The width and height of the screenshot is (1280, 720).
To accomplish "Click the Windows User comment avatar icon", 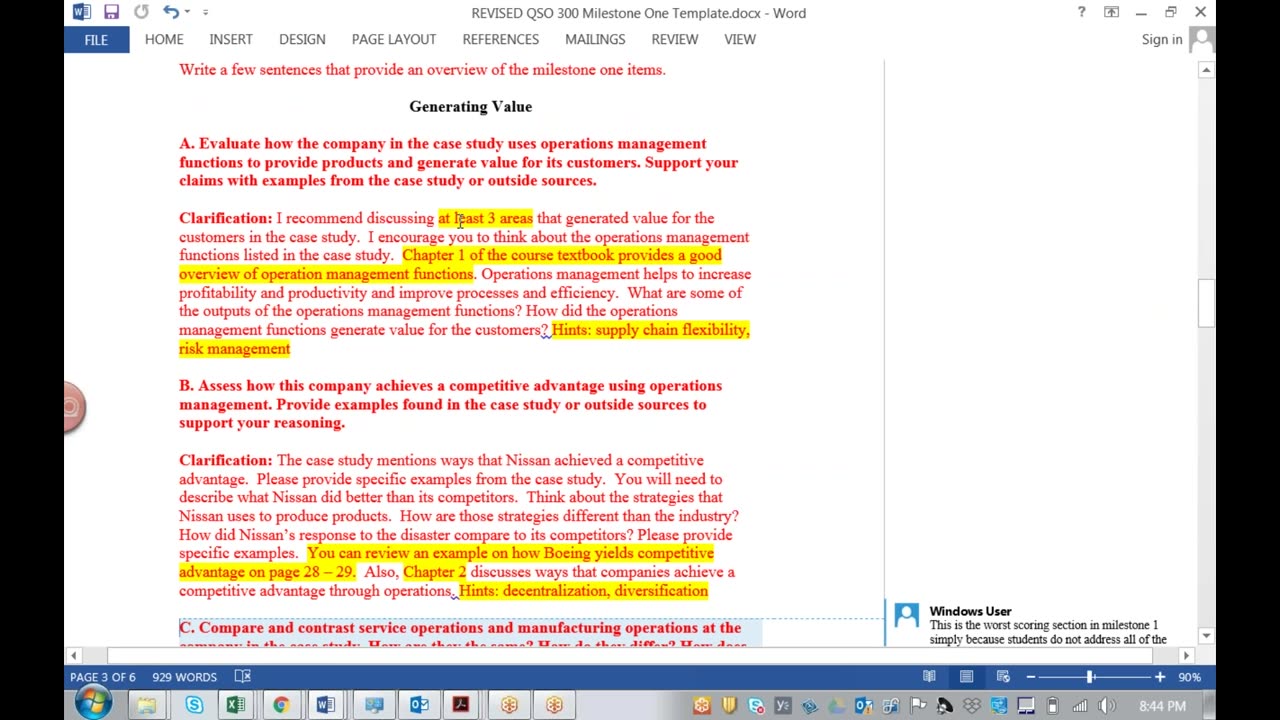I will [907, 616].
